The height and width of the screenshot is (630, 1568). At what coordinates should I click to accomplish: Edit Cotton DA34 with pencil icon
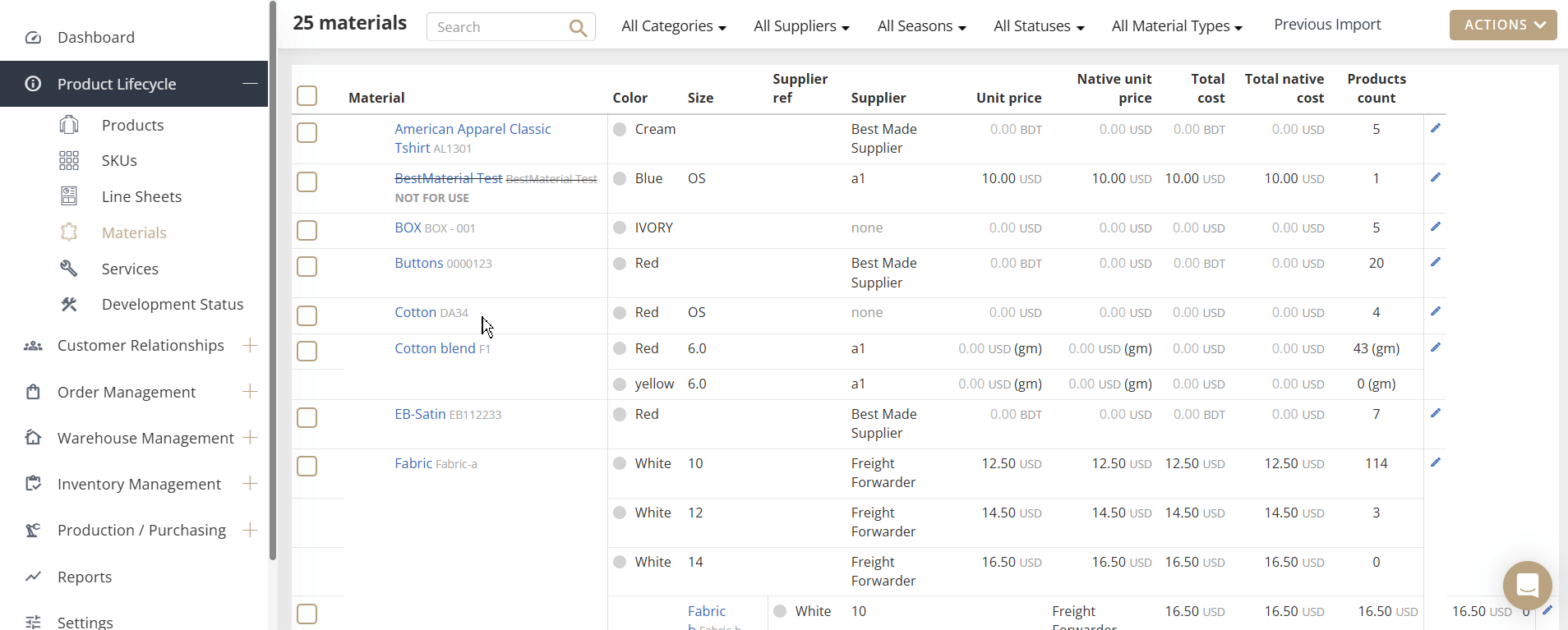[1436, 311]
